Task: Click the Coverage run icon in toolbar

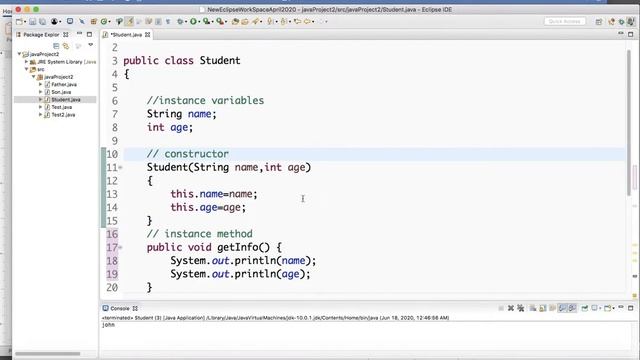Action: click(207, 21)
